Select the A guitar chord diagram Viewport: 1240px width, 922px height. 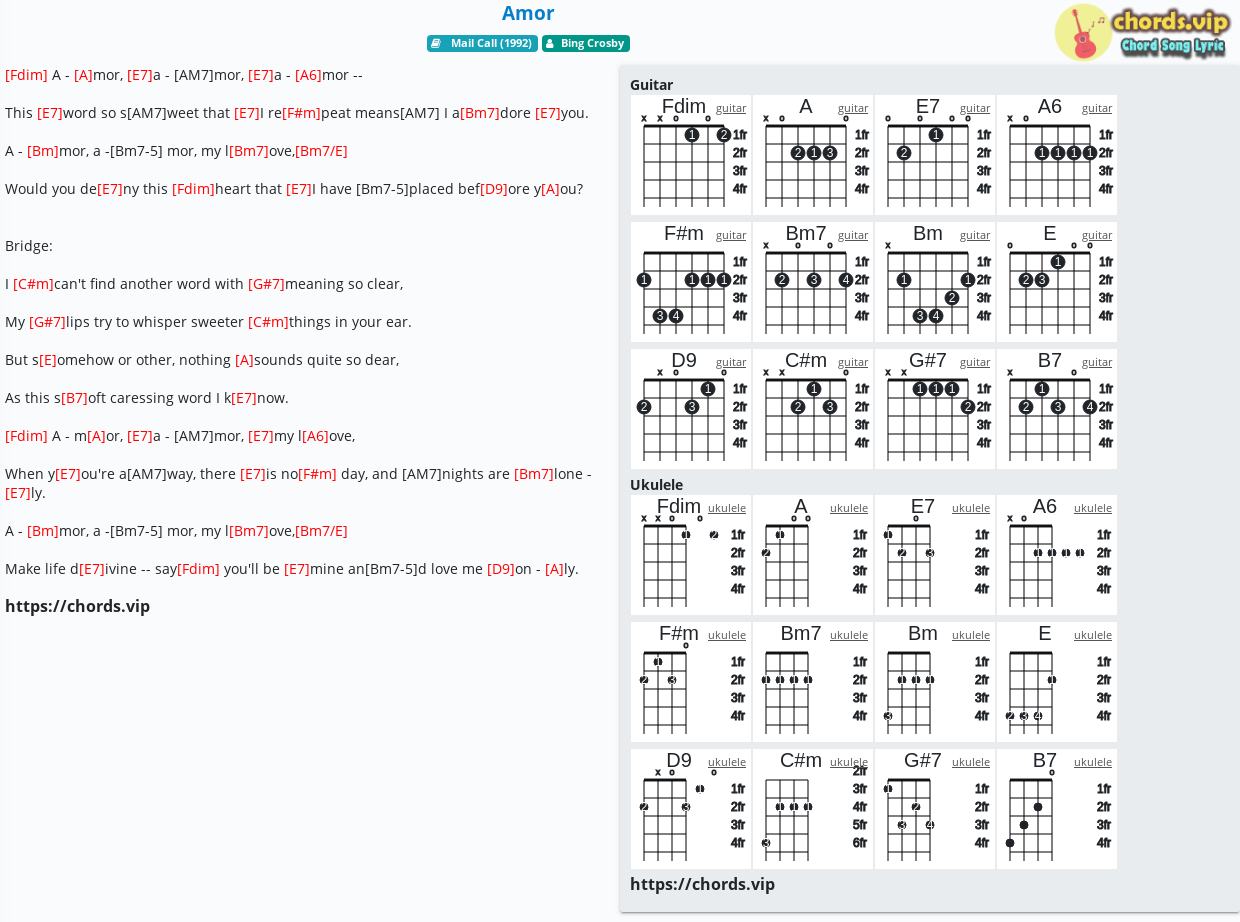813,155
